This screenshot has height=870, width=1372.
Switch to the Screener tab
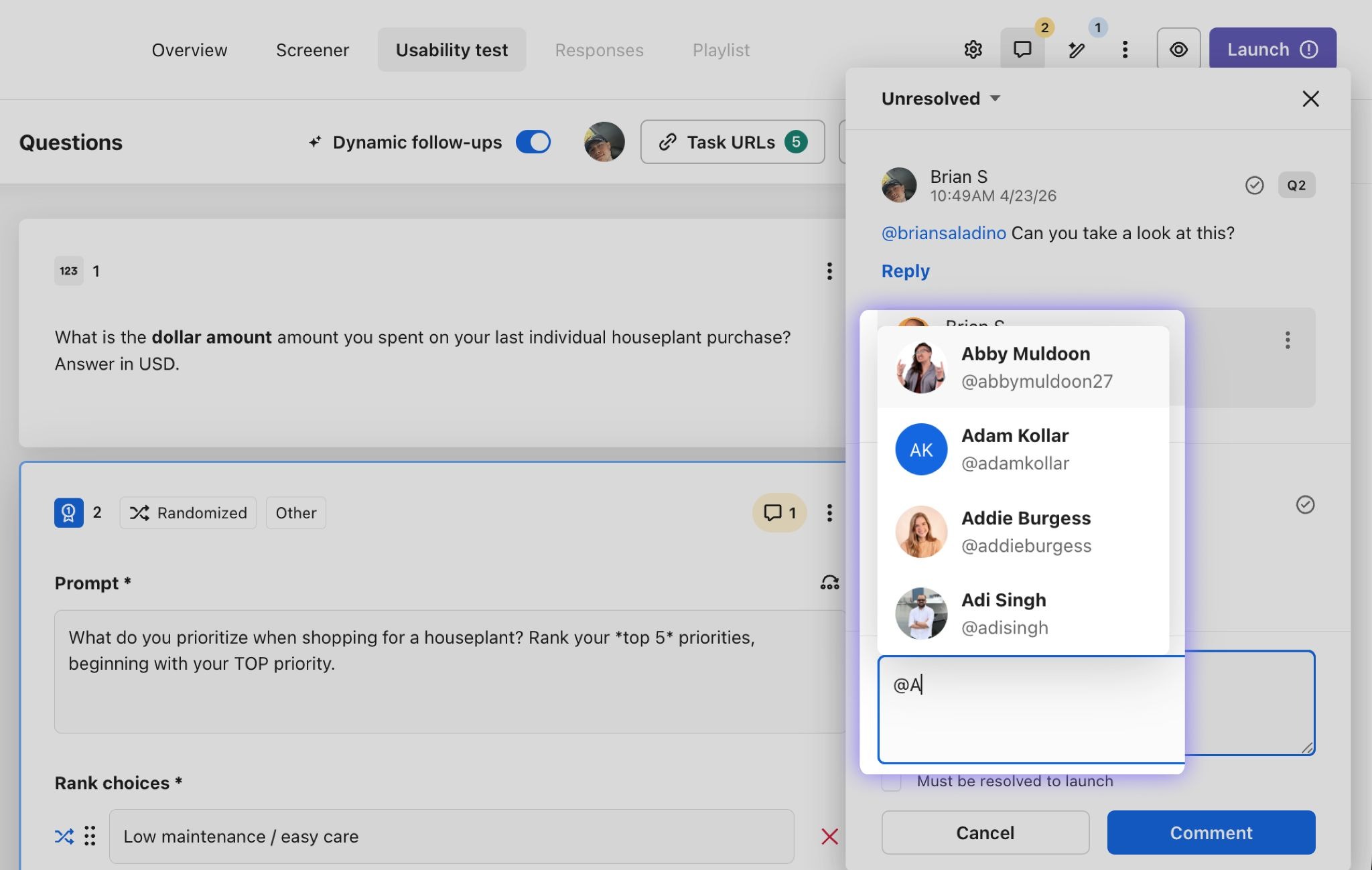click(312, 50)
